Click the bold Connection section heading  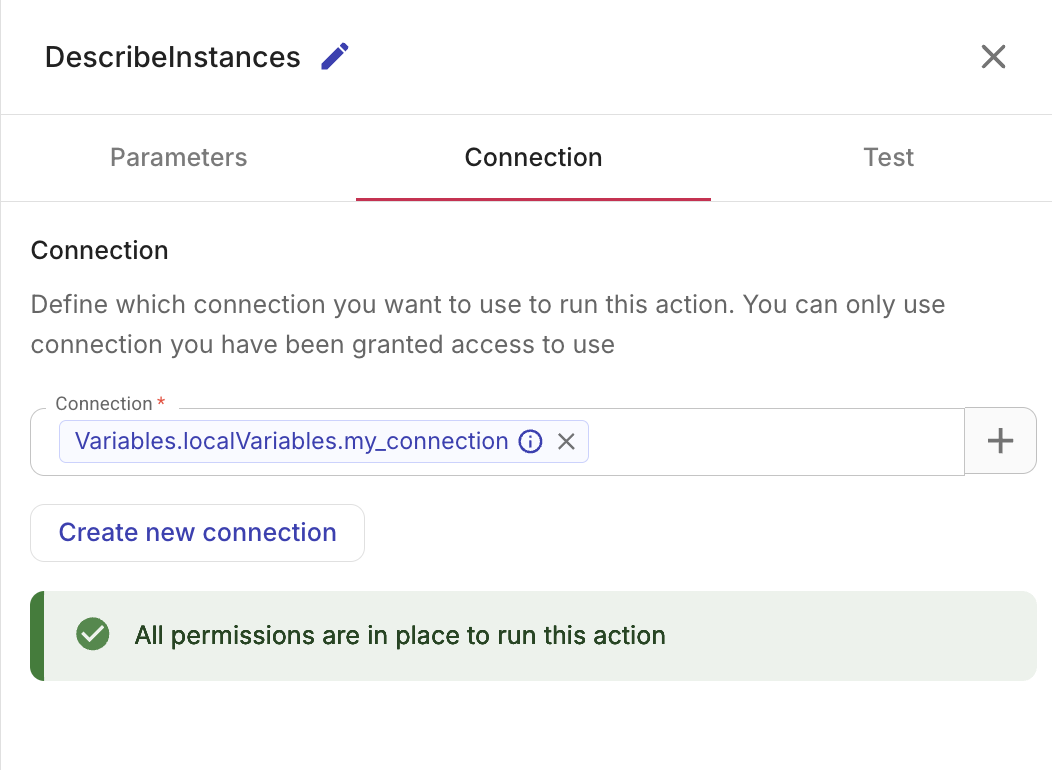point(100,250)
